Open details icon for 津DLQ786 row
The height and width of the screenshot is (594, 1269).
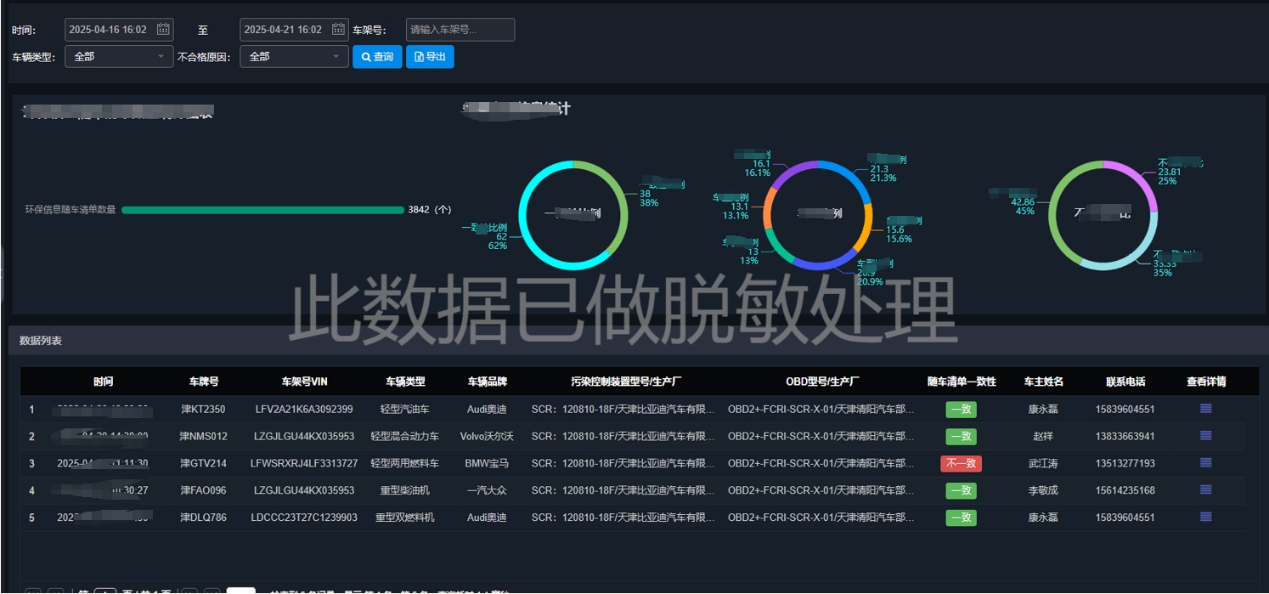click(1205, 517)
